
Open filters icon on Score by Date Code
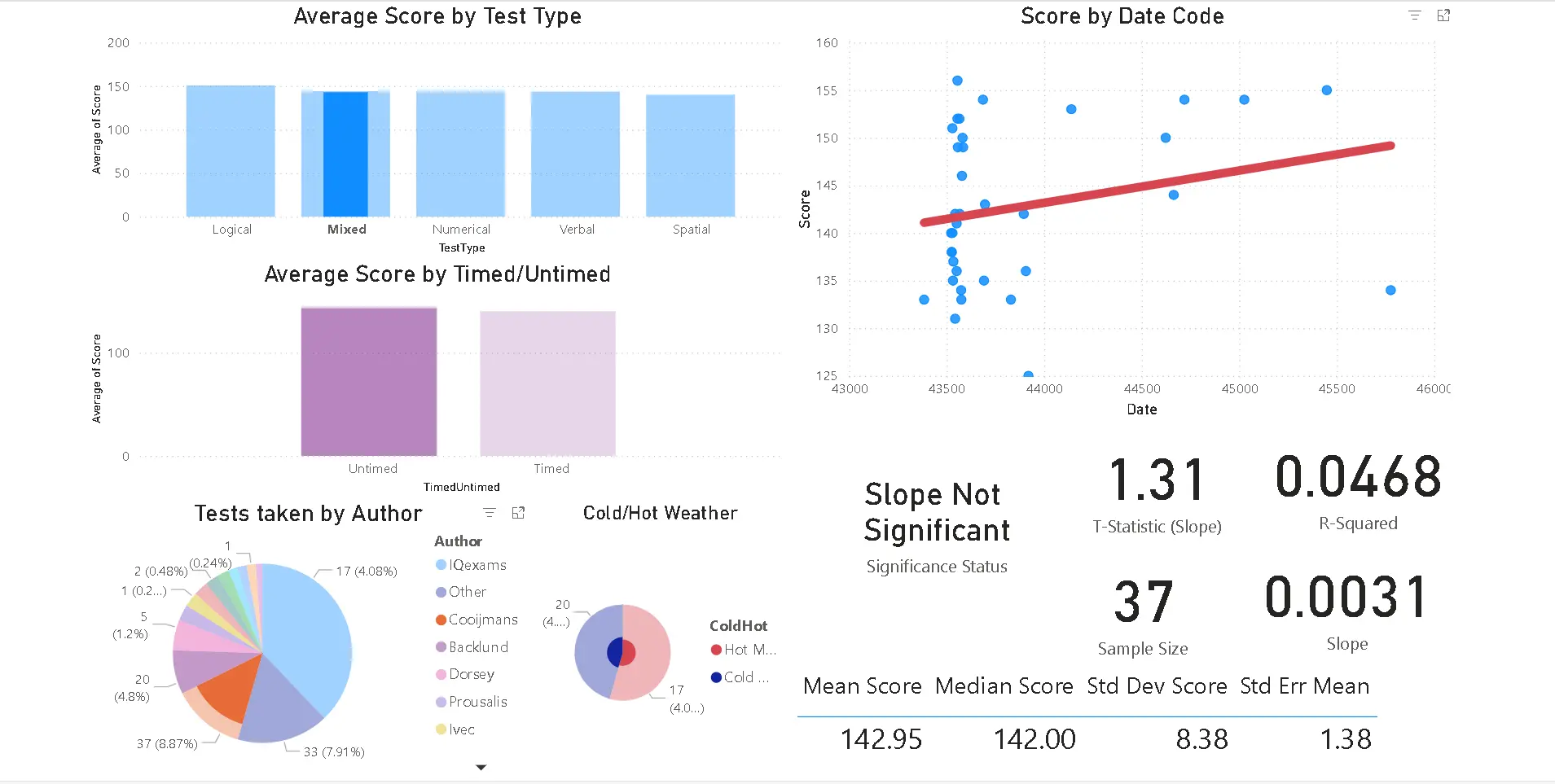(1415, 15)
